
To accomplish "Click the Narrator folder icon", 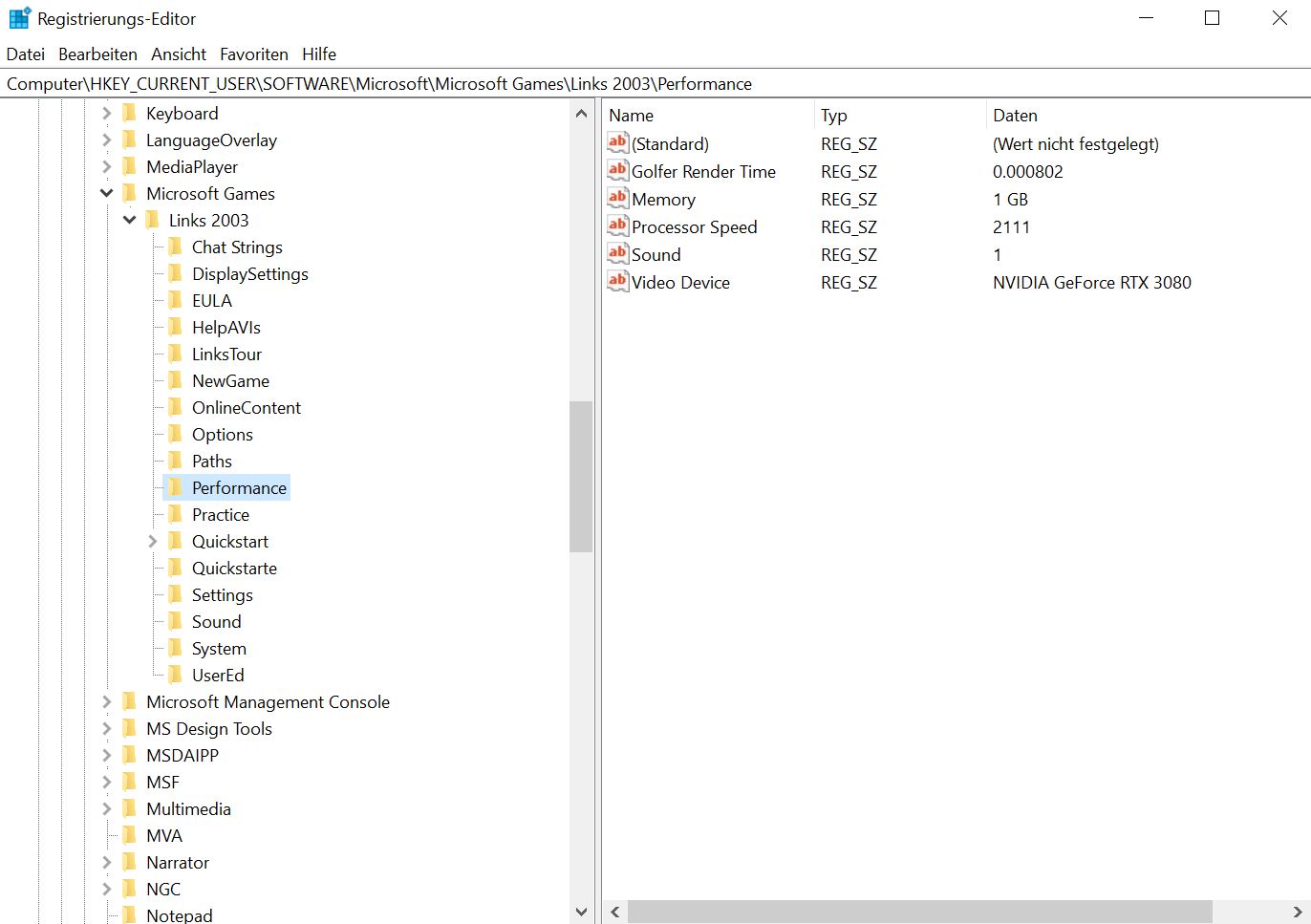I will (x=130, y=862).
